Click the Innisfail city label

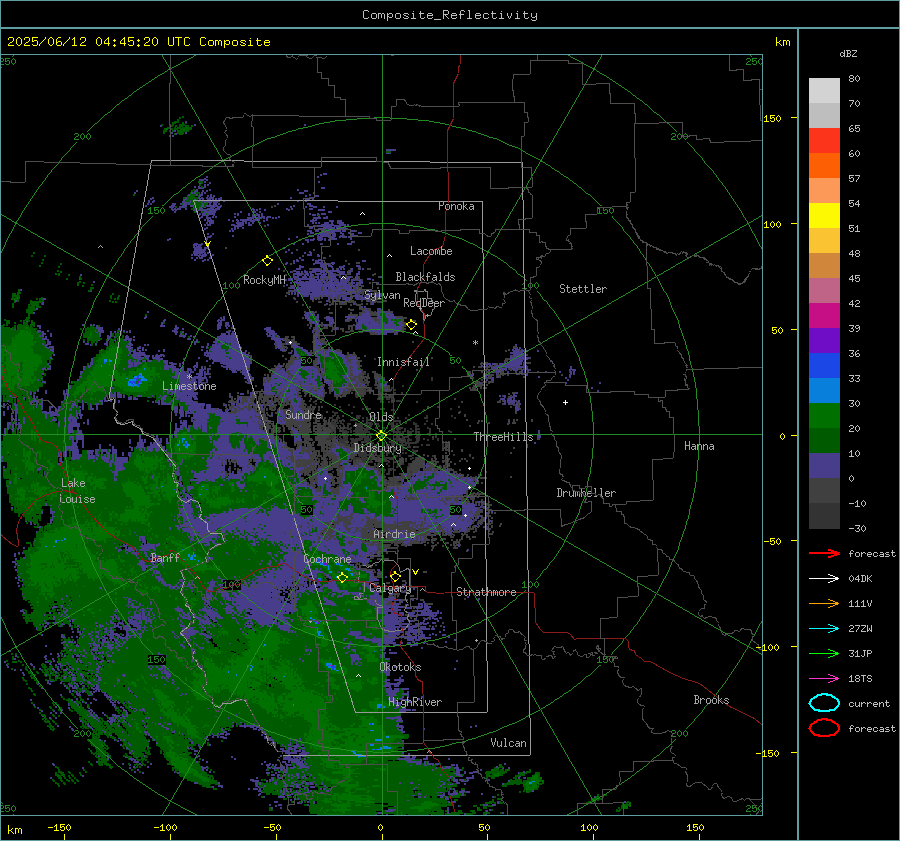(403, 362)
